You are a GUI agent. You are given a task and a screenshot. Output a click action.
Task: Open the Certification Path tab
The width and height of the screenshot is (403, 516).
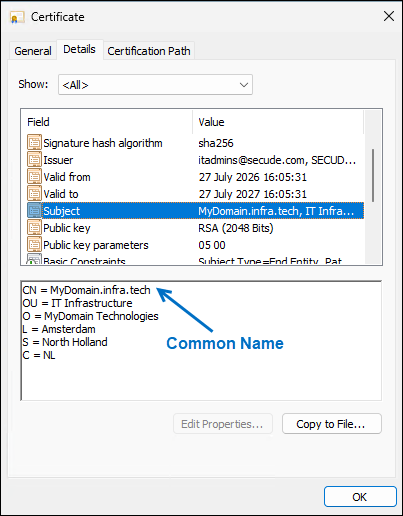149,51
